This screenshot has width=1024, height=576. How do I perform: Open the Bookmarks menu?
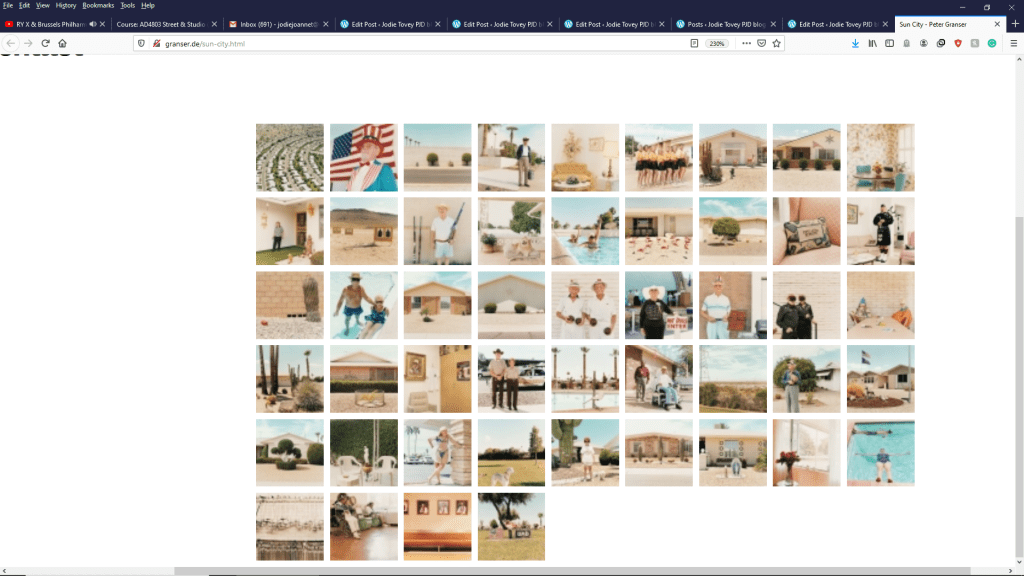98,5
